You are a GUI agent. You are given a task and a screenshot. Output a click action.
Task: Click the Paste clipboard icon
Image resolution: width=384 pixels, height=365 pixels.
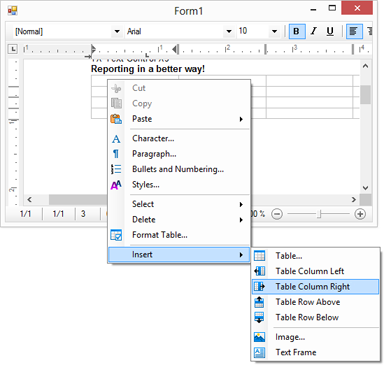click(x=116, y=119)
